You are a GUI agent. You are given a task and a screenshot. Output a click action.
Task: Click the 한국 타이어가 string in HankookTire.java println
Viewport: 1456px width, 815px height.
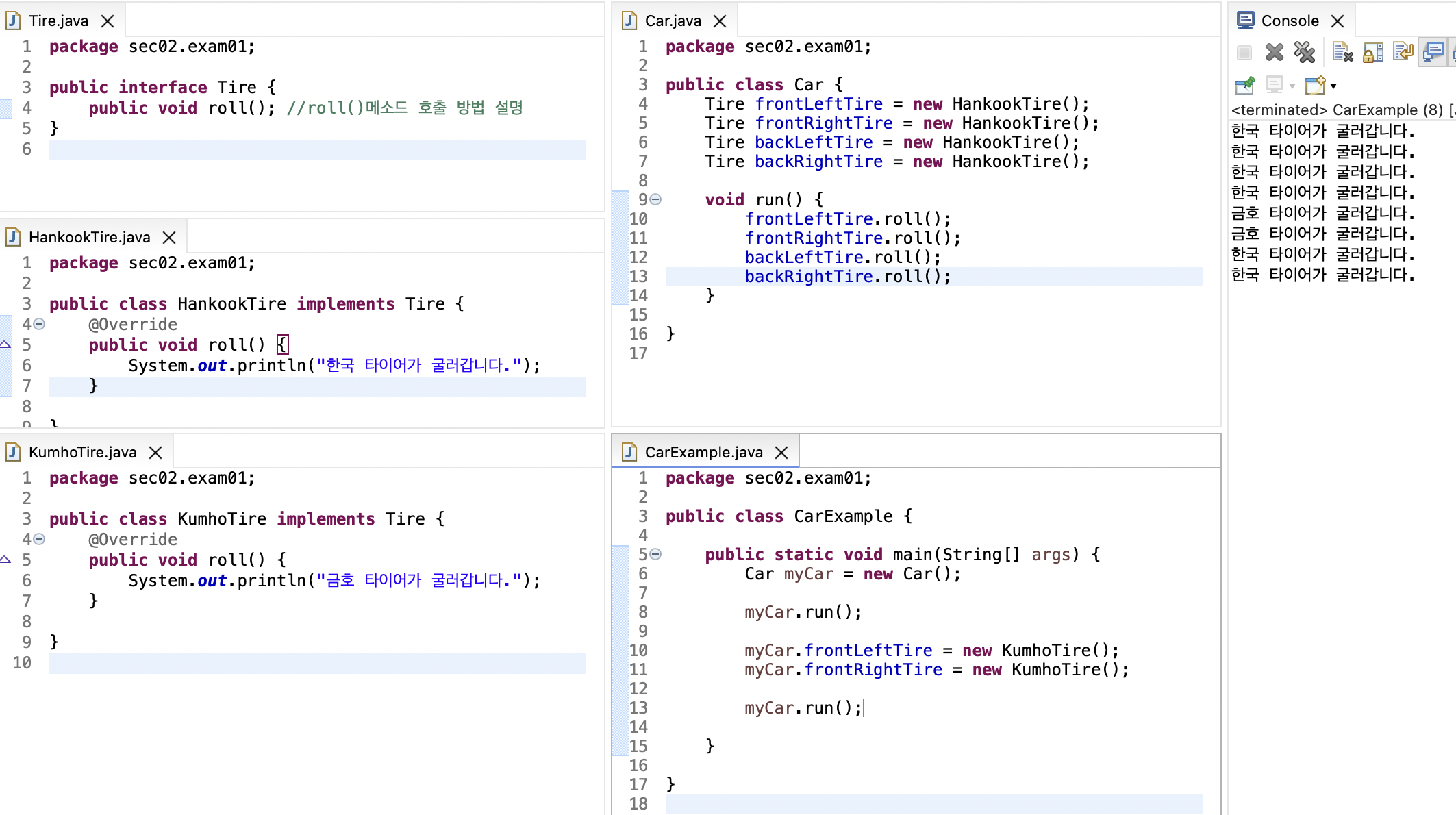coord(418,365)
